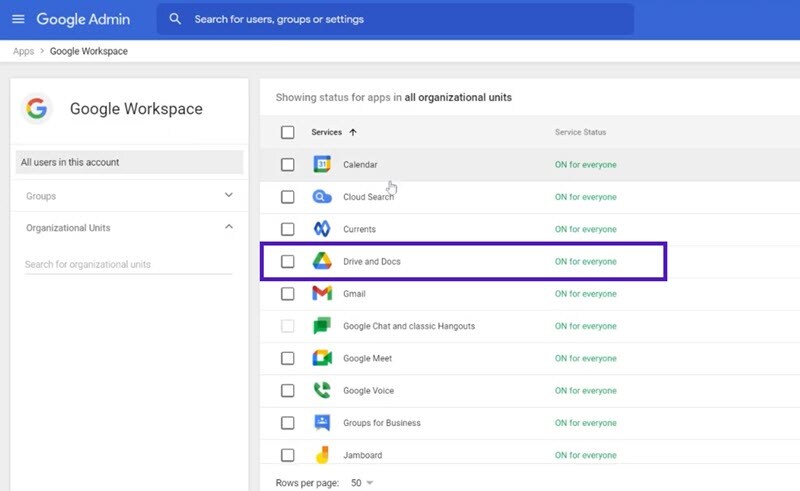Click the Services column header
The image size is (800, 491).
point(327,132)
